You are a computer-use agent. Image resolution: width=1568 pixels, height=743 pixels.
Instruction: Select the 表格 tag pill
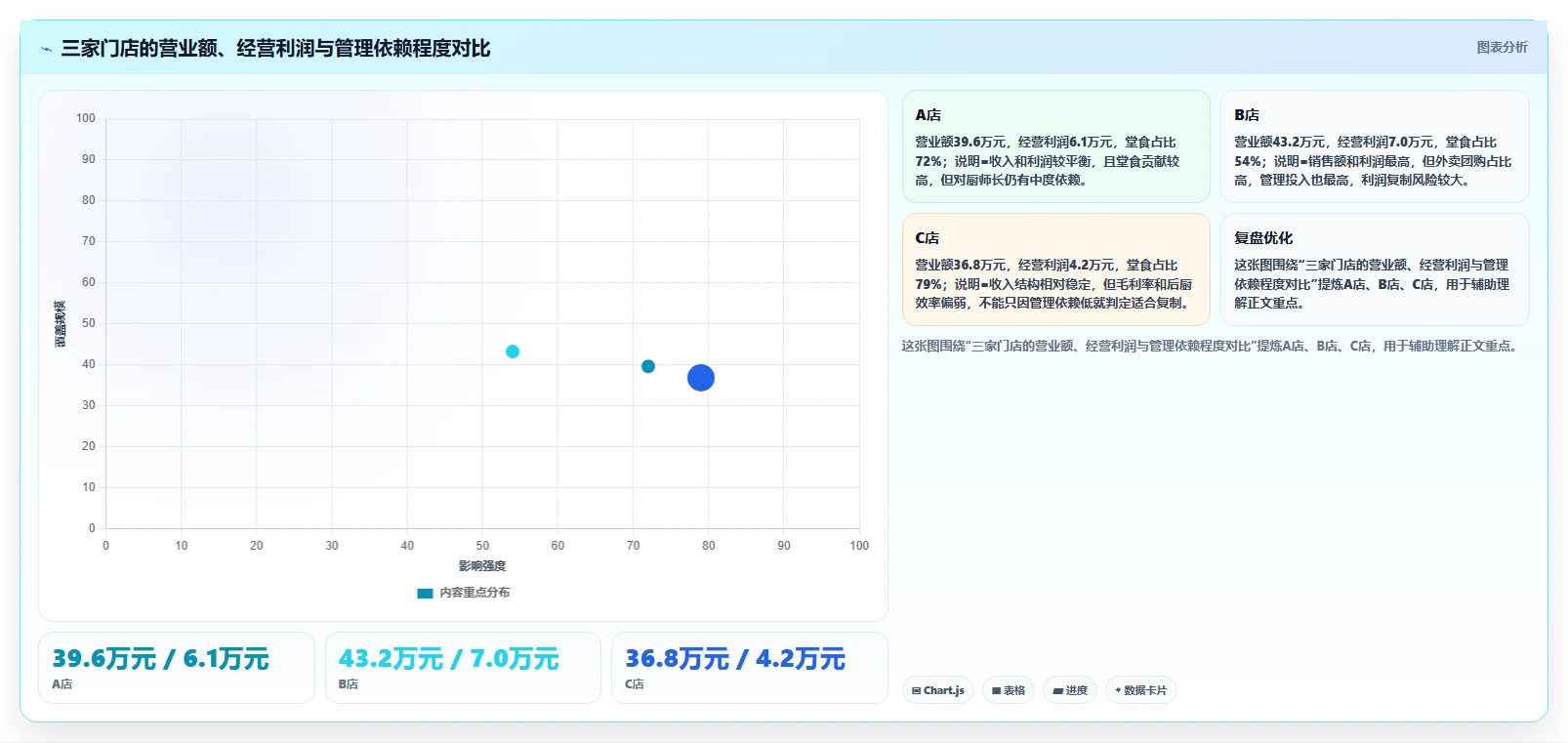1009,690
